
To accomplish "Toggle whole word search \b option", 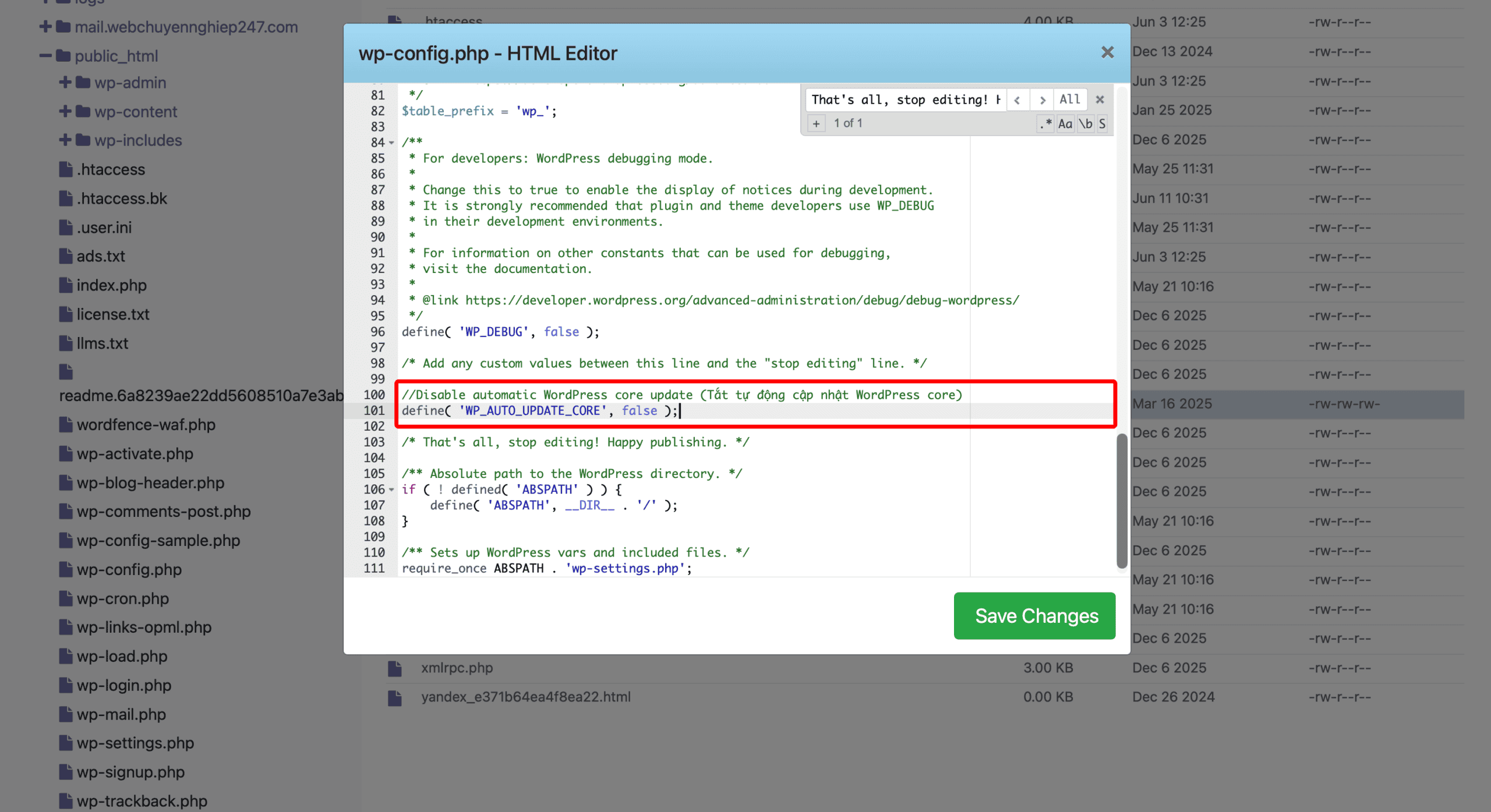I will [1086, 123].
